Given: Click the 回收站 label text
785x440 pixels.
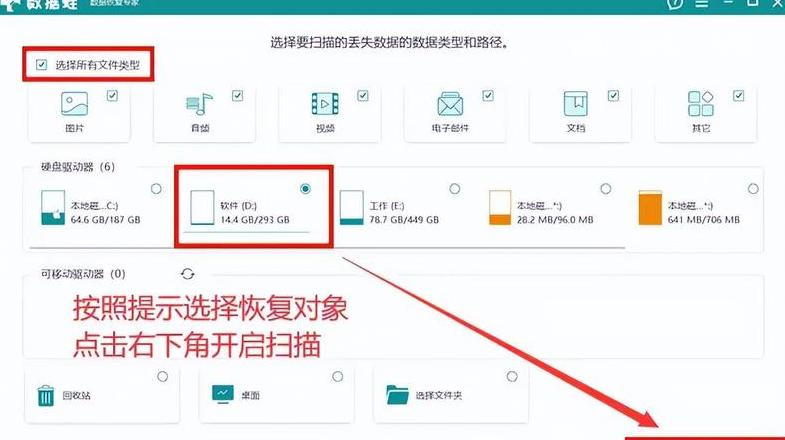Looking at the screenshot, I should (77, 395).
